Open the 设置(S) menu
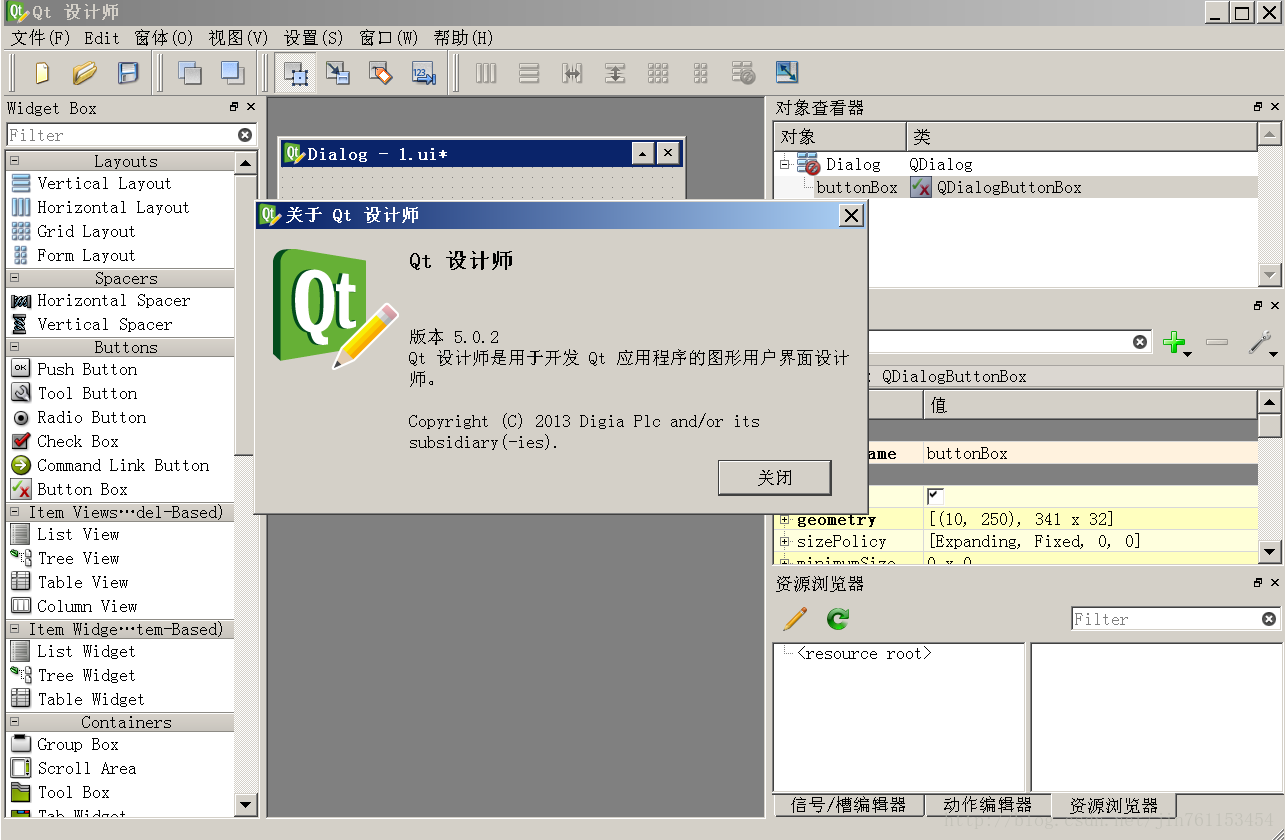 tap(312, 38)
